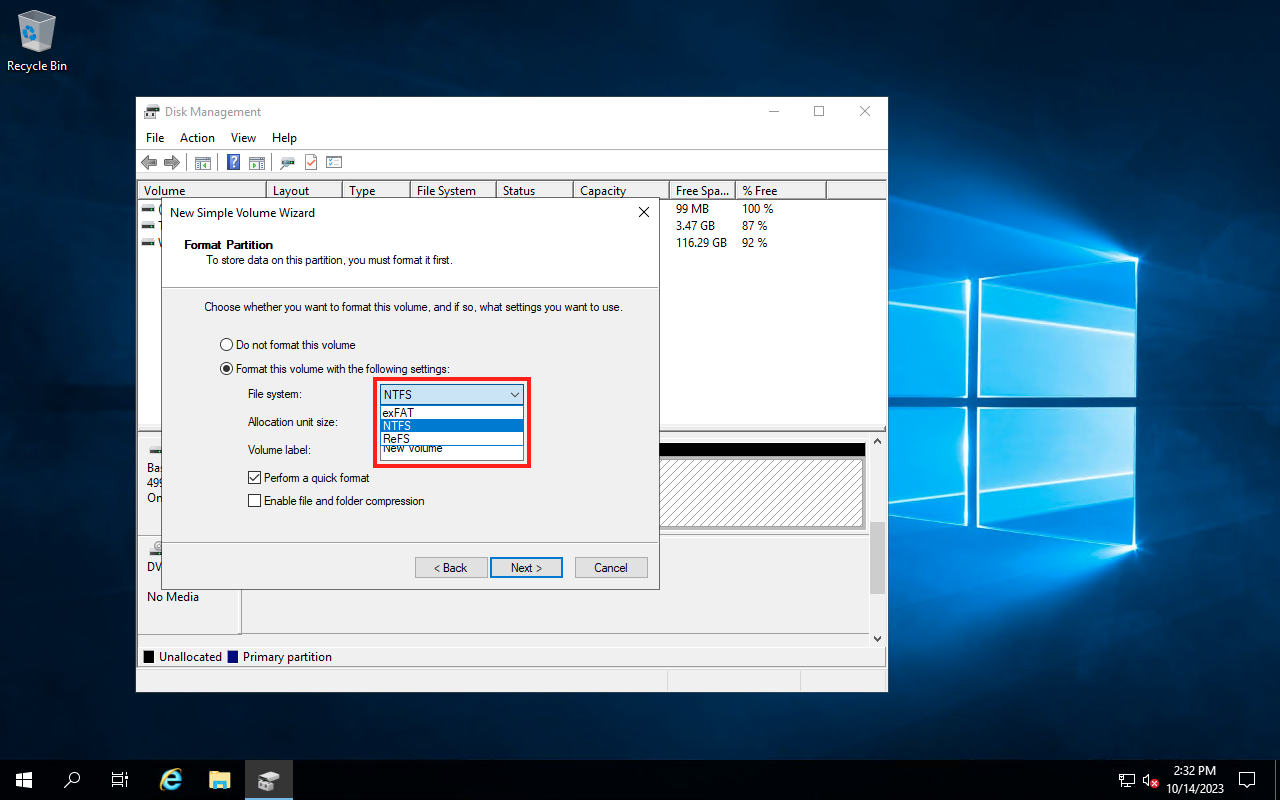Click the 'Unallocated' legend label

tap(190, 657)
